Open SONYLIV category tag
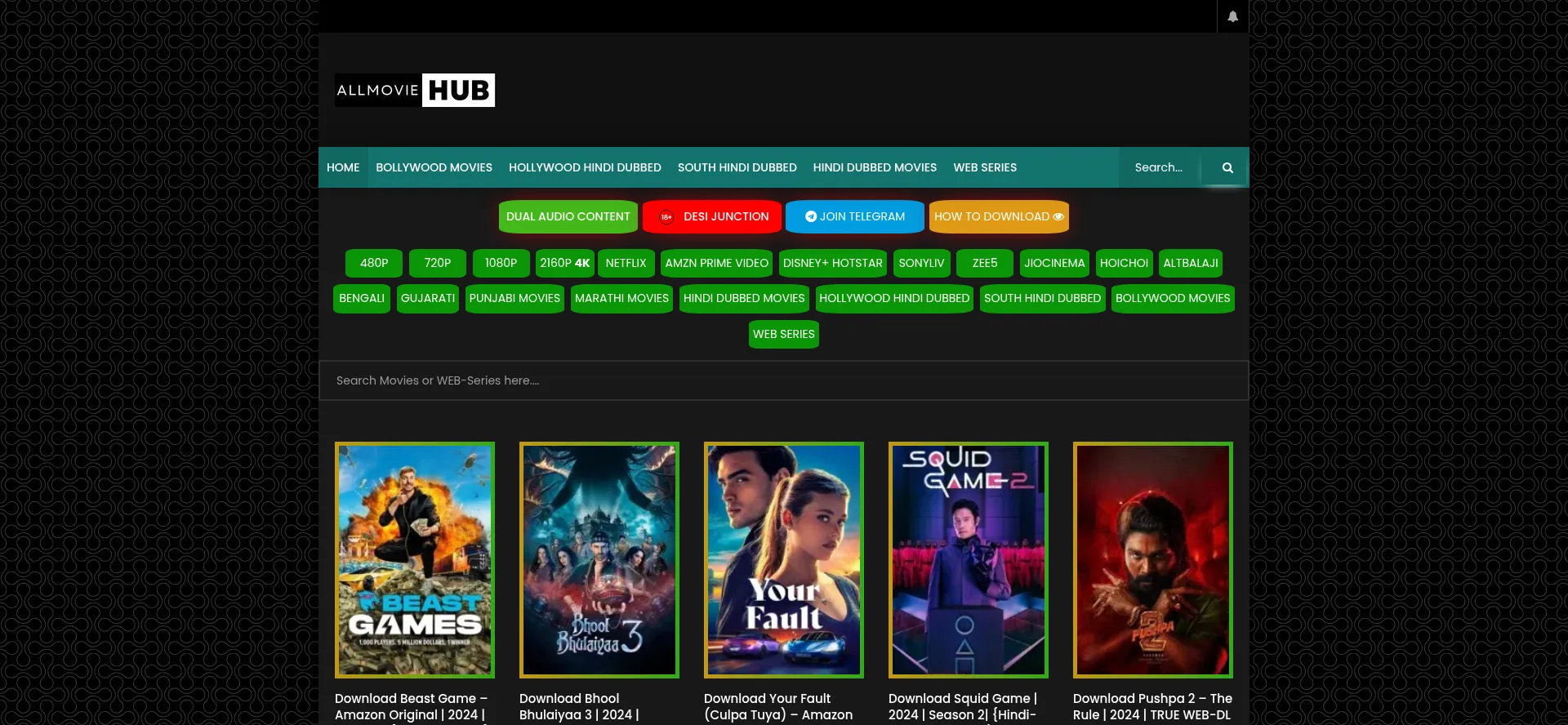This screenshot has height=725, width=1568. click(x=922, y=263)
